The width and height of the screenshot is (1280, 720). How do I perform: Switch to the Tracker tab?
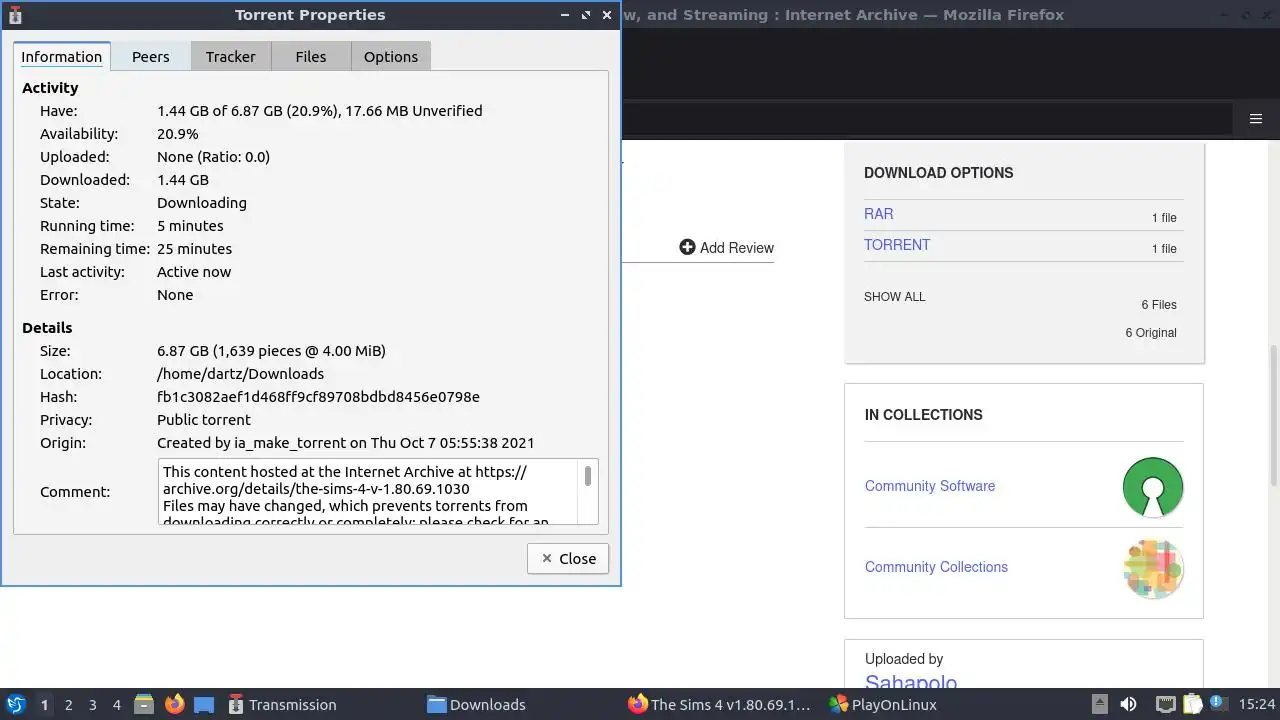(231, 56)
